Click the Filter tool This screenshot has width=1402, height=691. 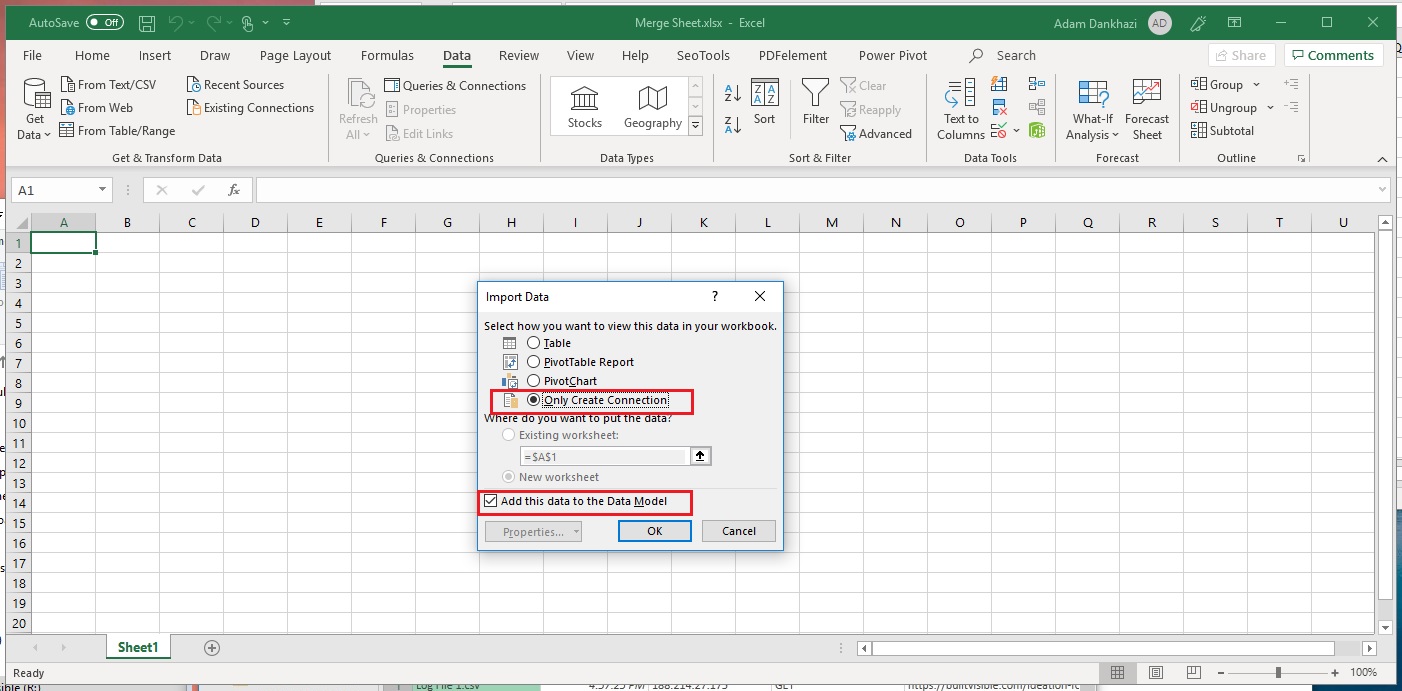[815, 105]
